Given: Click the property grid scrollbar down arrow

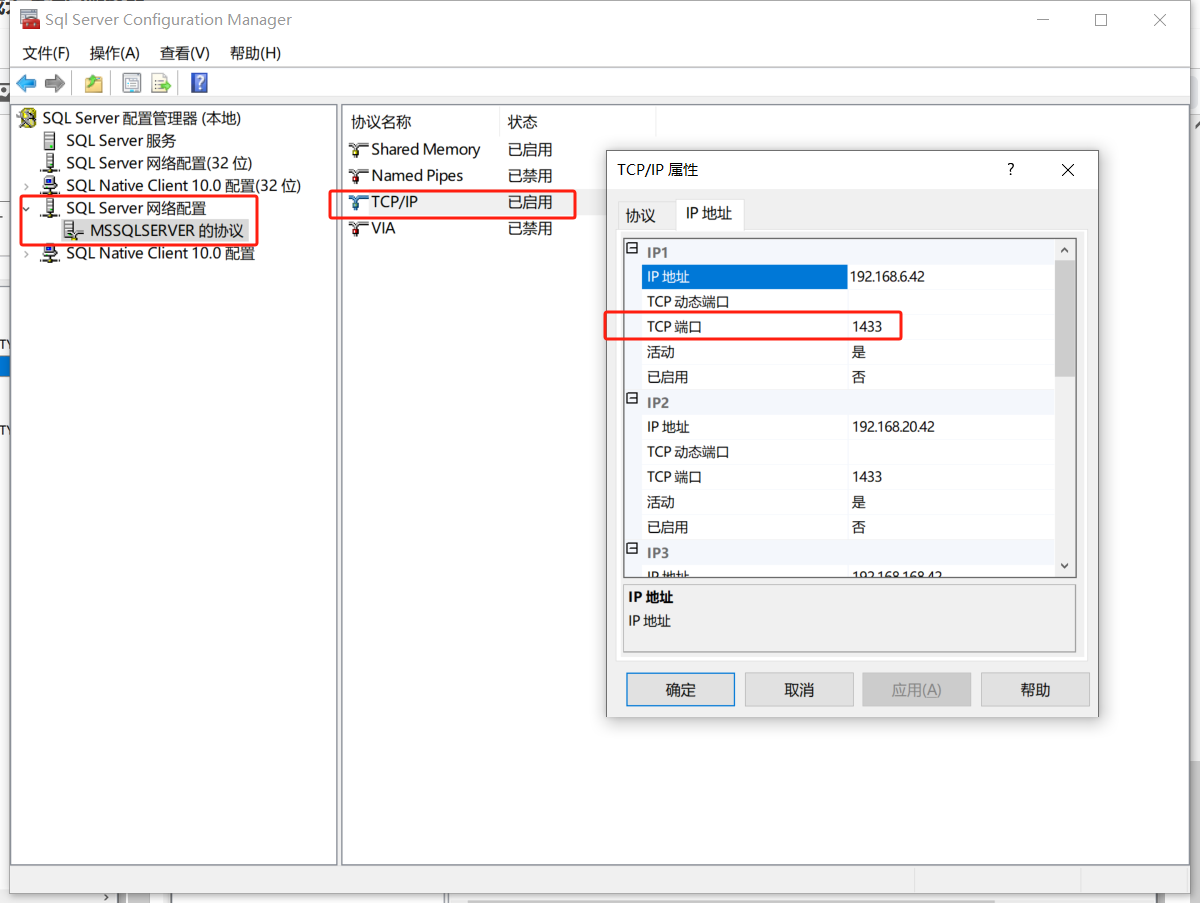Looking at the screenshot, I should [1064, 566].
